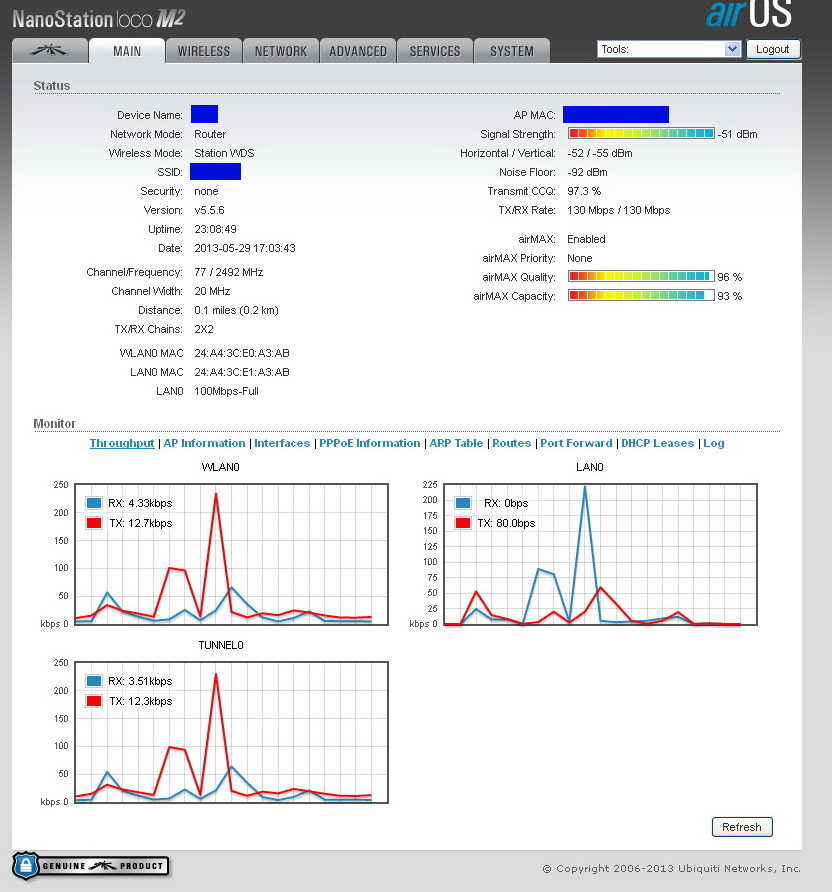Select the SERVICES tab
832x892 pixels.
[x=435, y=51]
